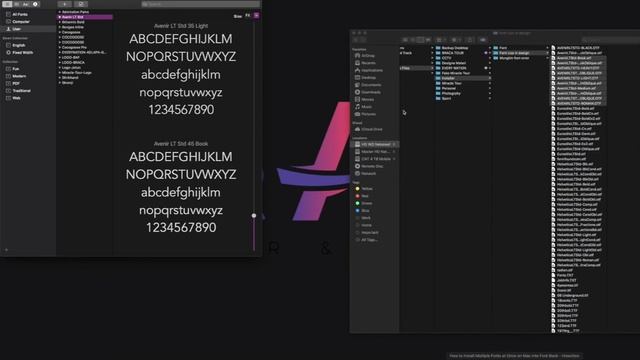The width and height of the screenshot is (640, 360).
Task: Open the Fun font collection
Action: point(16,69)
